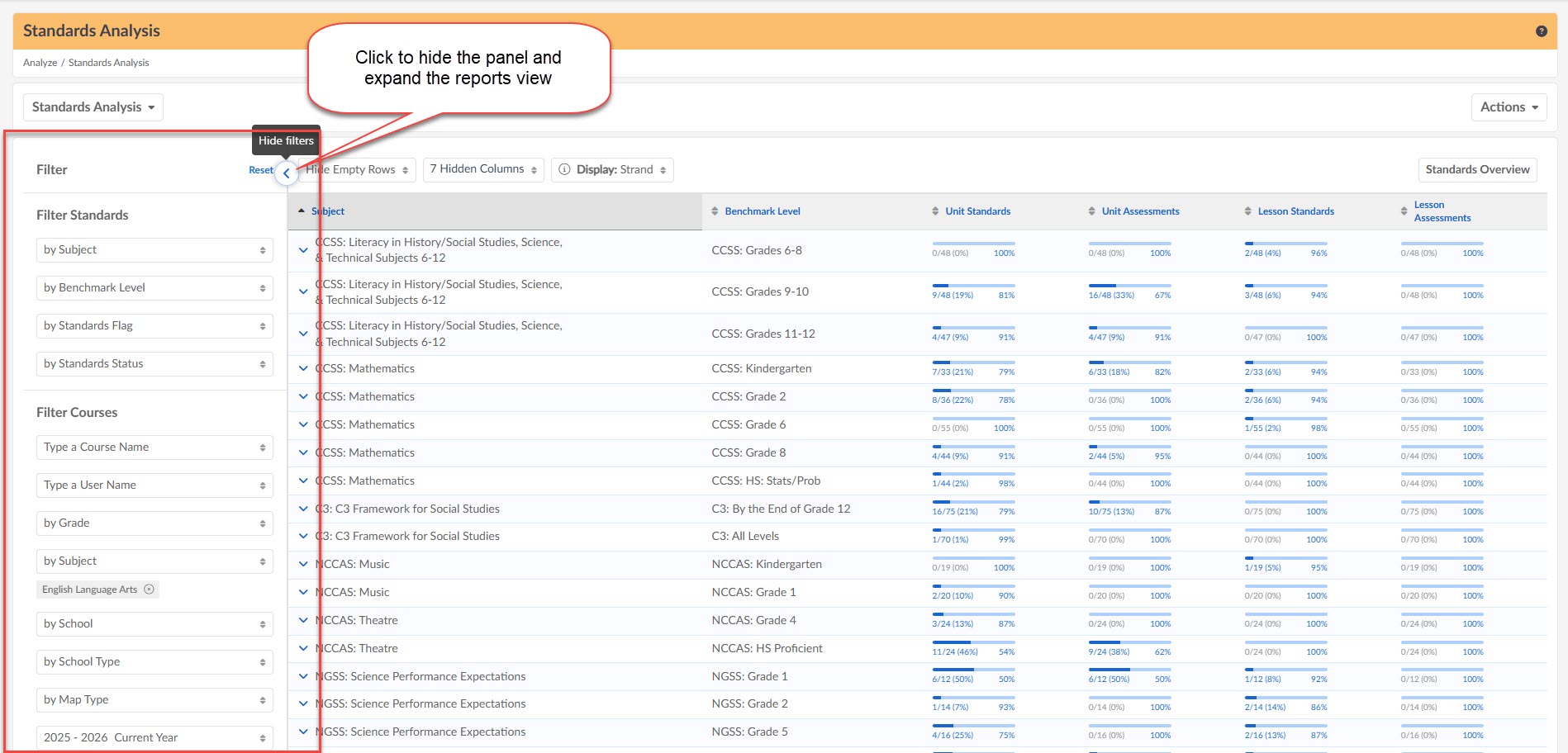Expand the NCCAS Music Kindergarten row
Screen dimensions: 1568x753
point(303,565)
